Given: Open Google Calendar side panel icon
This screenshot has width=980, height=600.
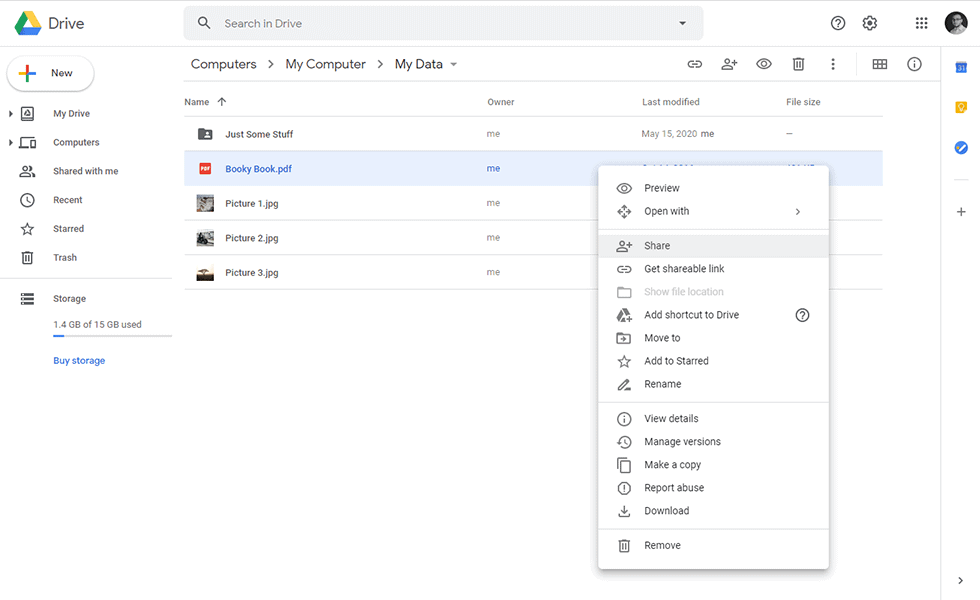Looking at the screenshot, I should (961, 67).
